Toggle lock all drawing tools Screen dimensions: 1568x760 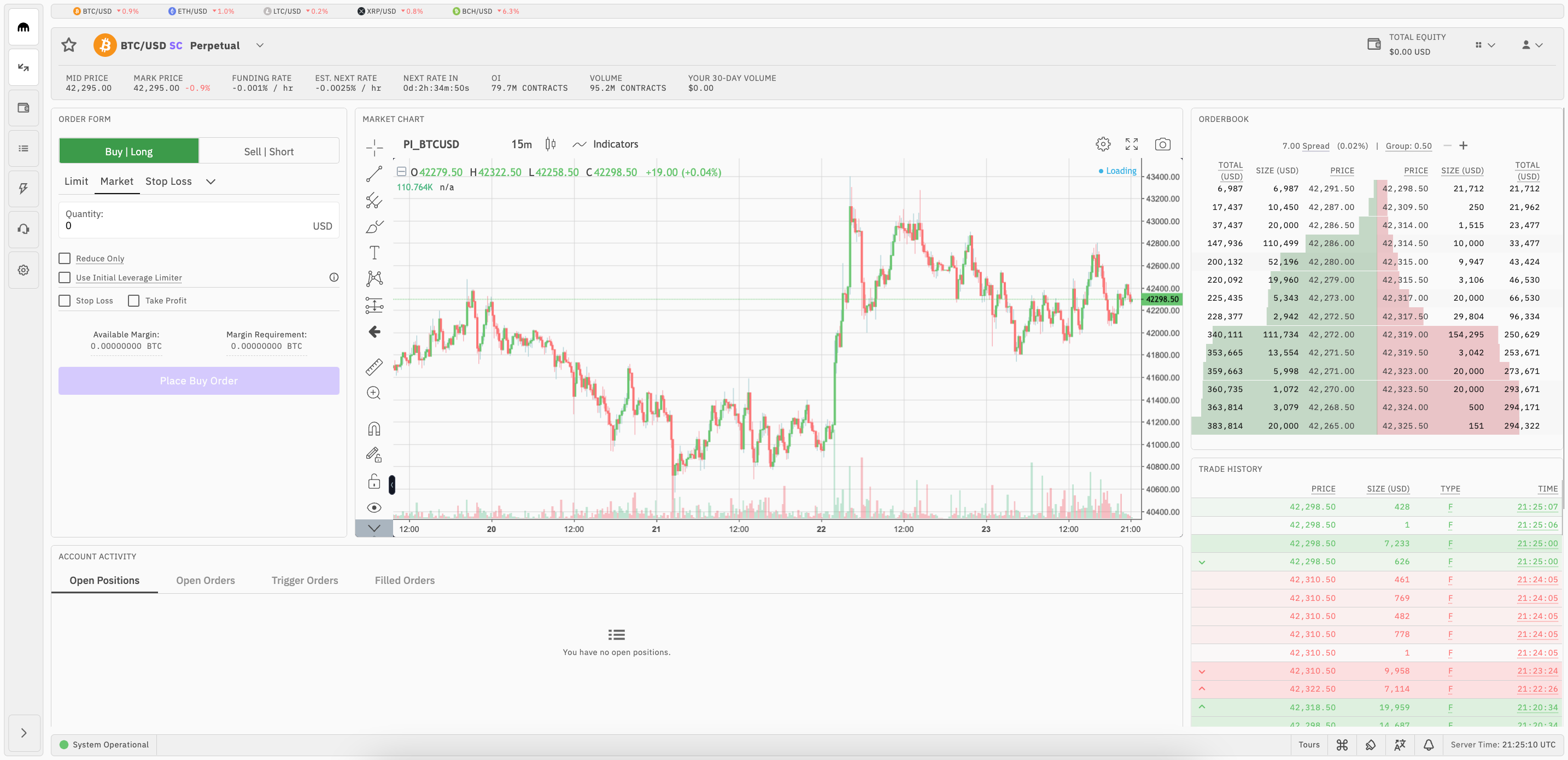[x=375, y=482]
